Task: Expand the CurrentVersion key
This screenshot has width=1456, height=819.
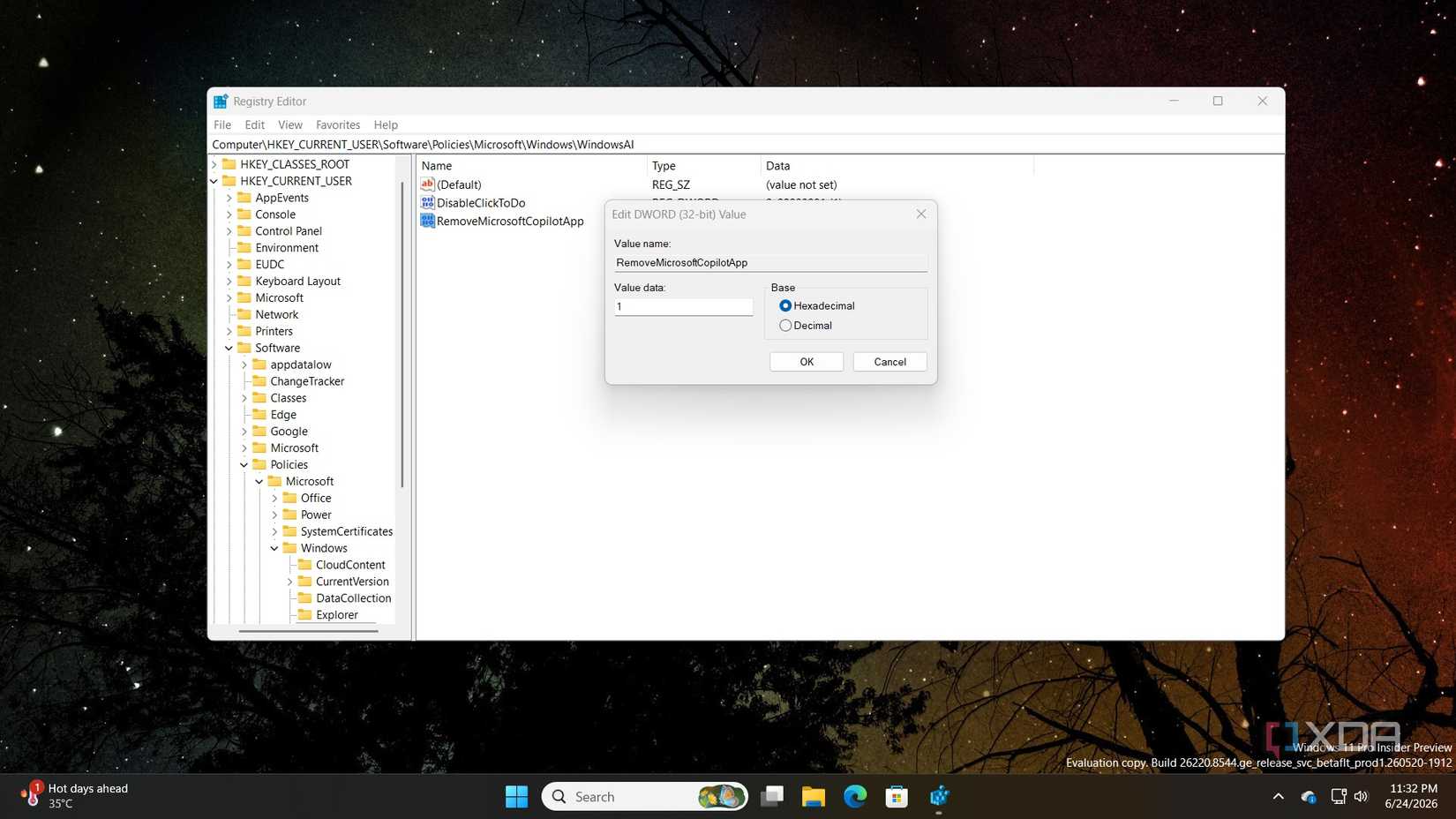Action: pyautogui.click(x=289, y=582)
